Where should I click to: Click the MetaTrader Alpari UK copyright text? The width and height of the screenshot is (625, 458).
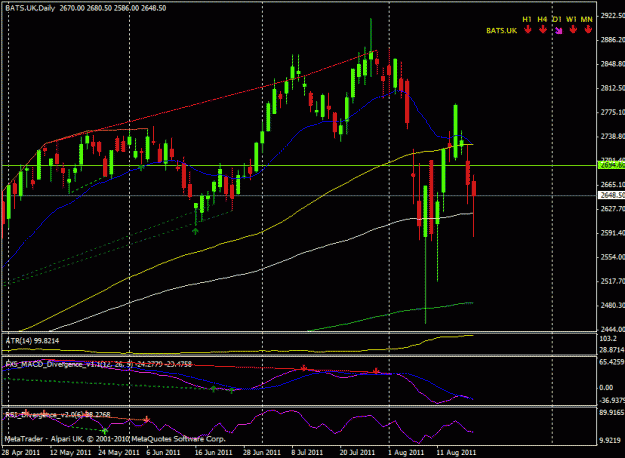click(x=115, y=439)
